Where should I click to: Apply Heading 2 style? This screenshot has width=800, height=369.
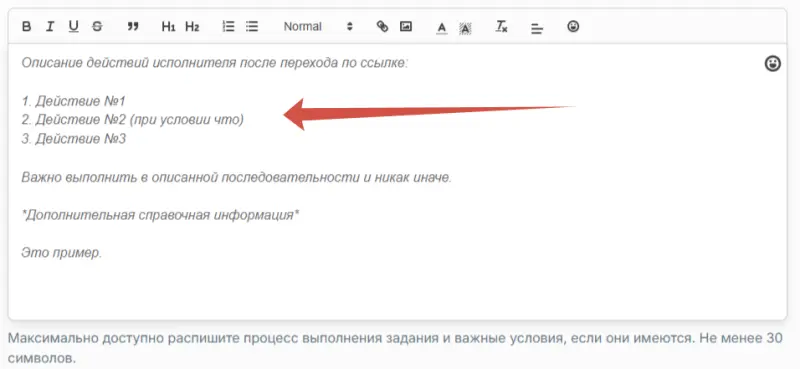pyautogui.click(x=192, y=27)
